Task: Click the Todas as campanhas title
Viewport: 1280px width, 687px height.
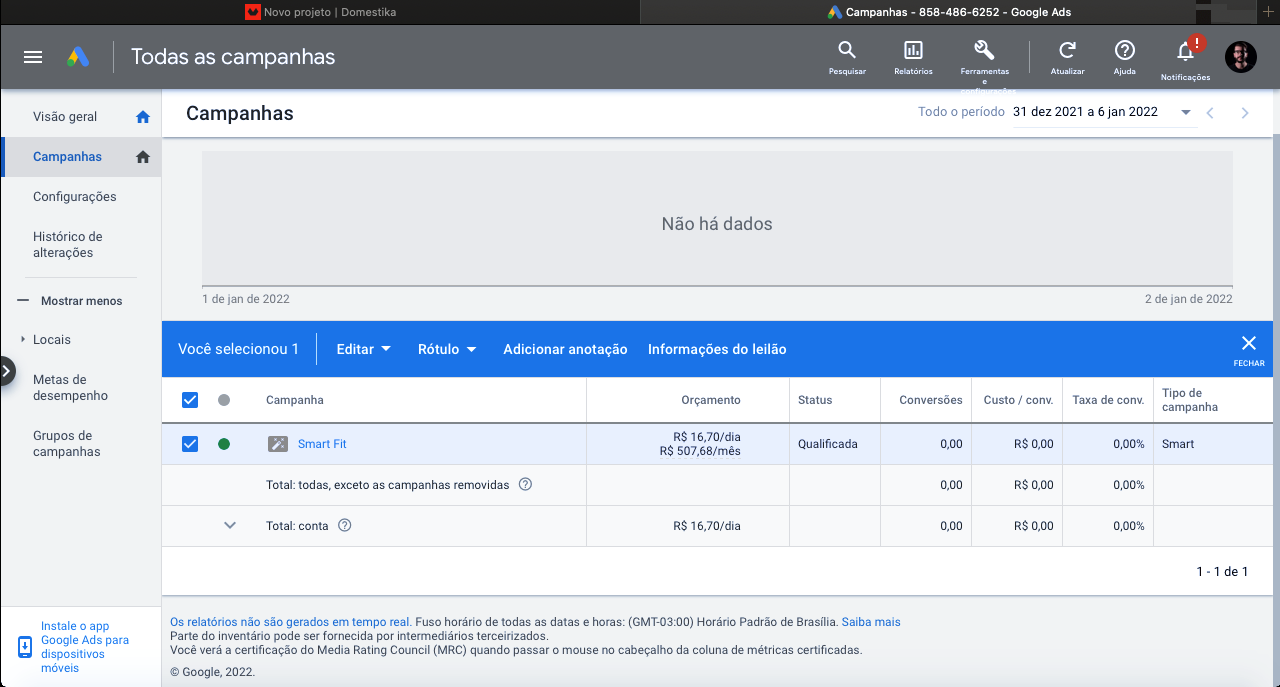Action: (233, 57)
